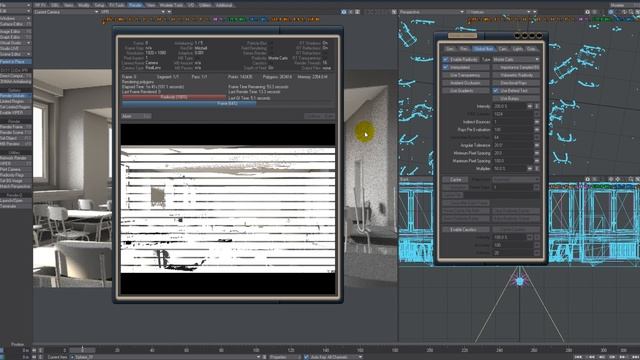Open the Edit dropdown menu
This screenshot has width=640, height=360.
pos(16,11)
